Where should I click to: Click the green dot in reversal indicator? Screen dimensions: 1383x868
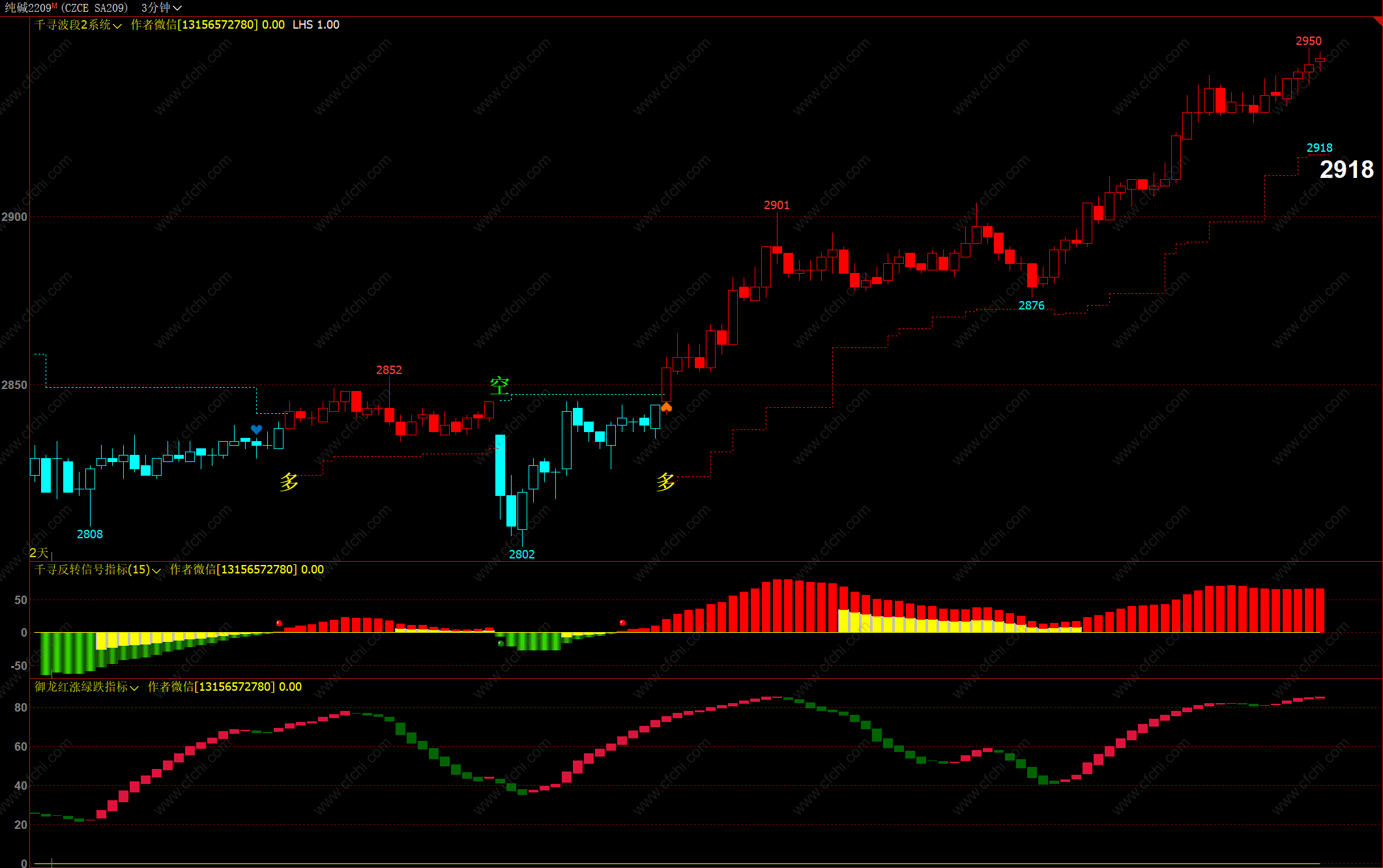[x=501, y=643]
